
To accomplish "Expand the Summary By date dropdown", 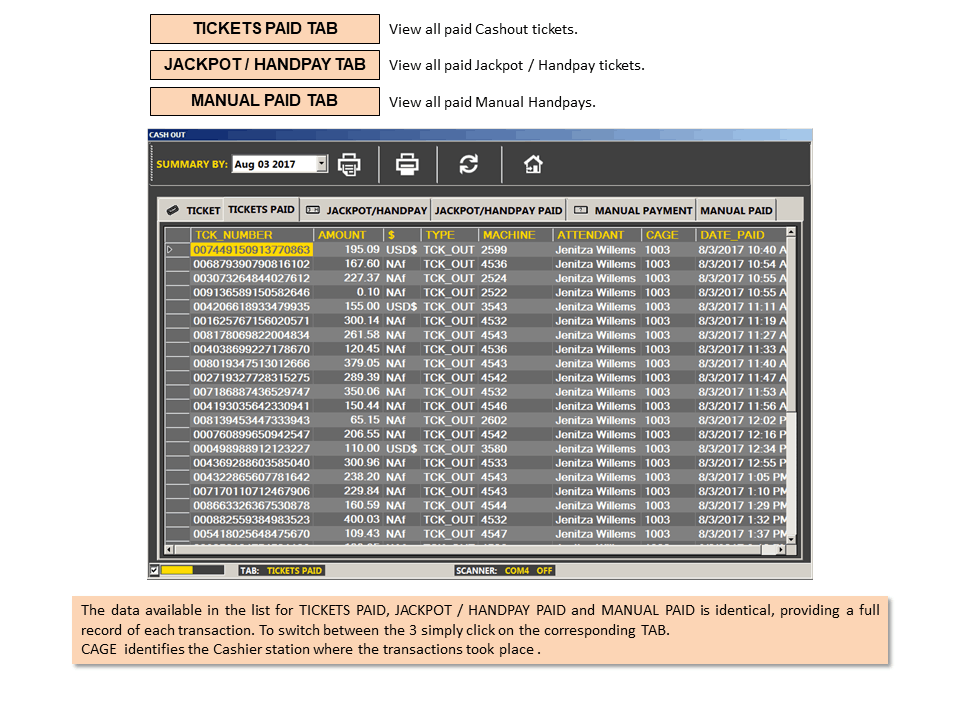I will point(321,163).
